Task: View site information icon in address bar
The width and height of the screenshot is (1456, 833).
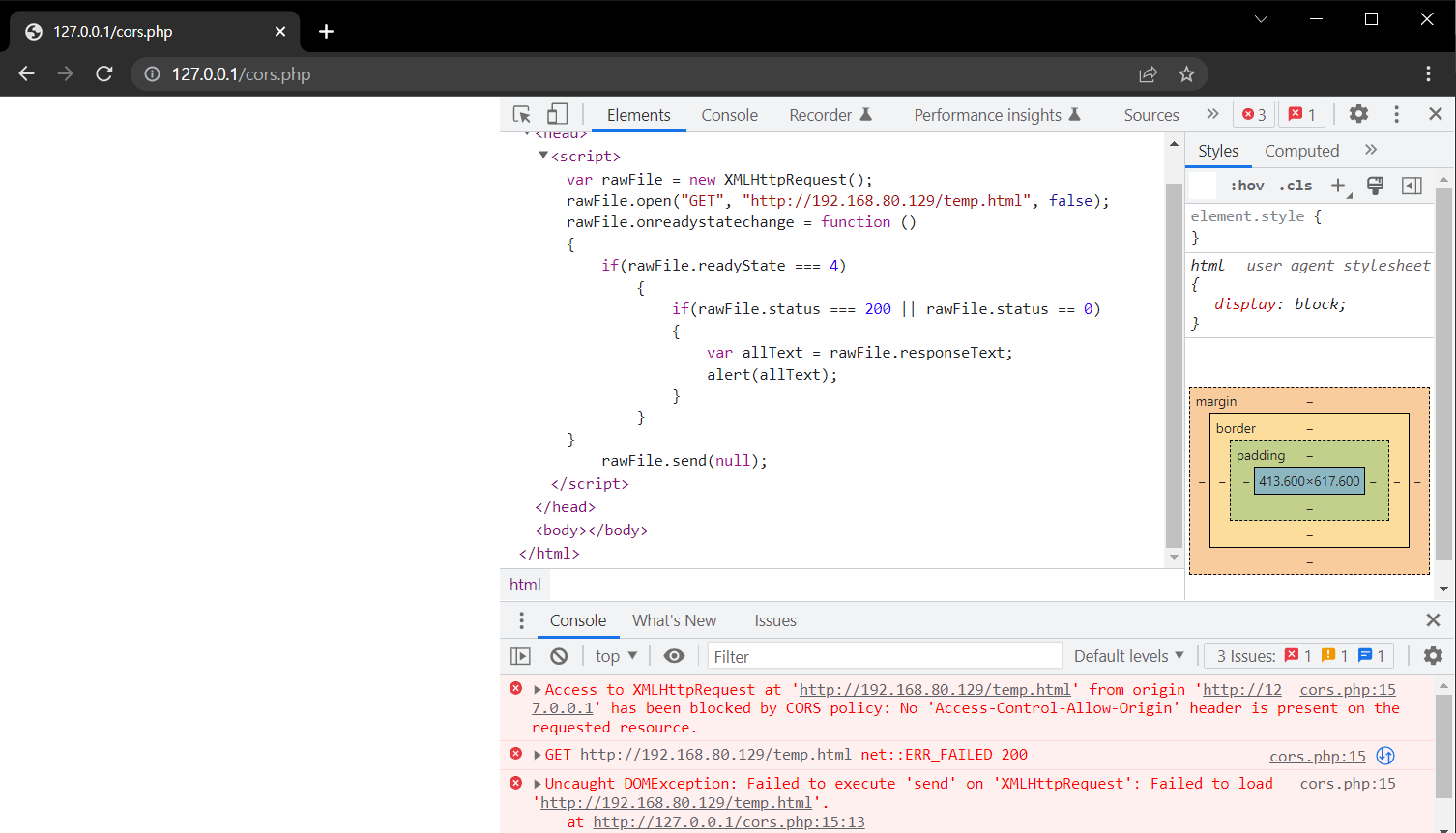Action: click(152, 73)
